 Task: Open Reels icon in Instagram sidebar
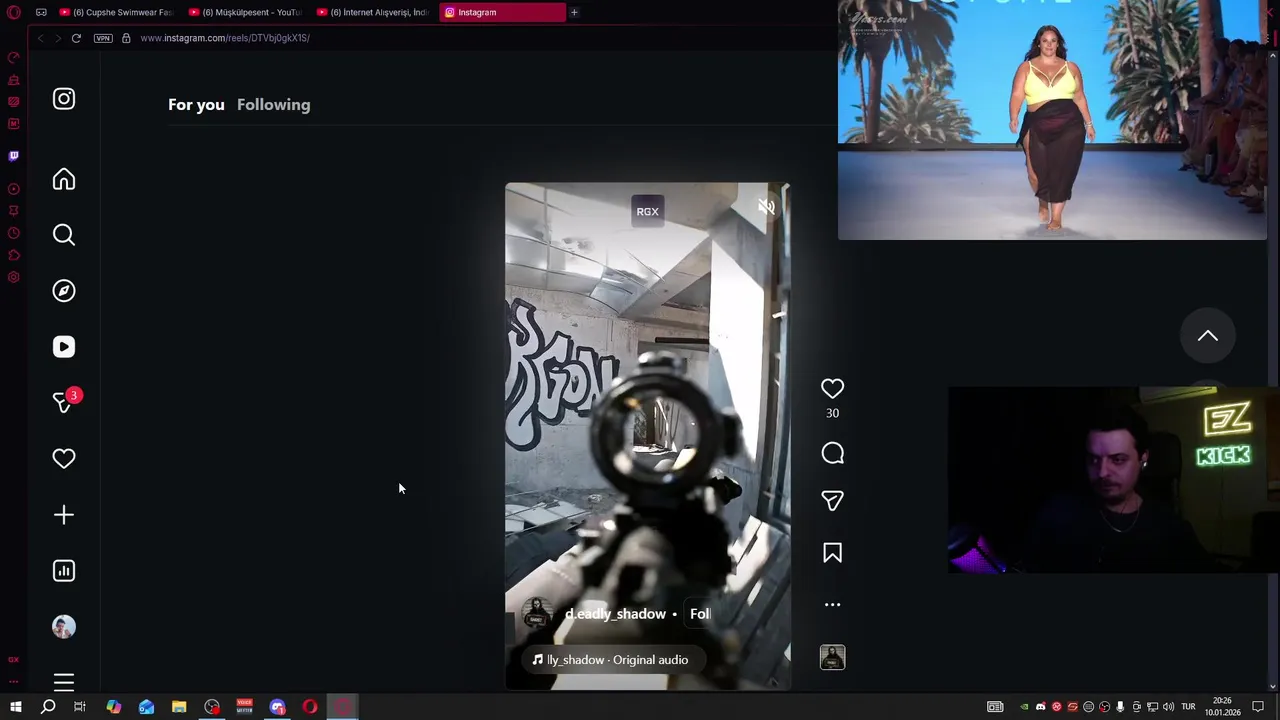[x=64, y=347]
